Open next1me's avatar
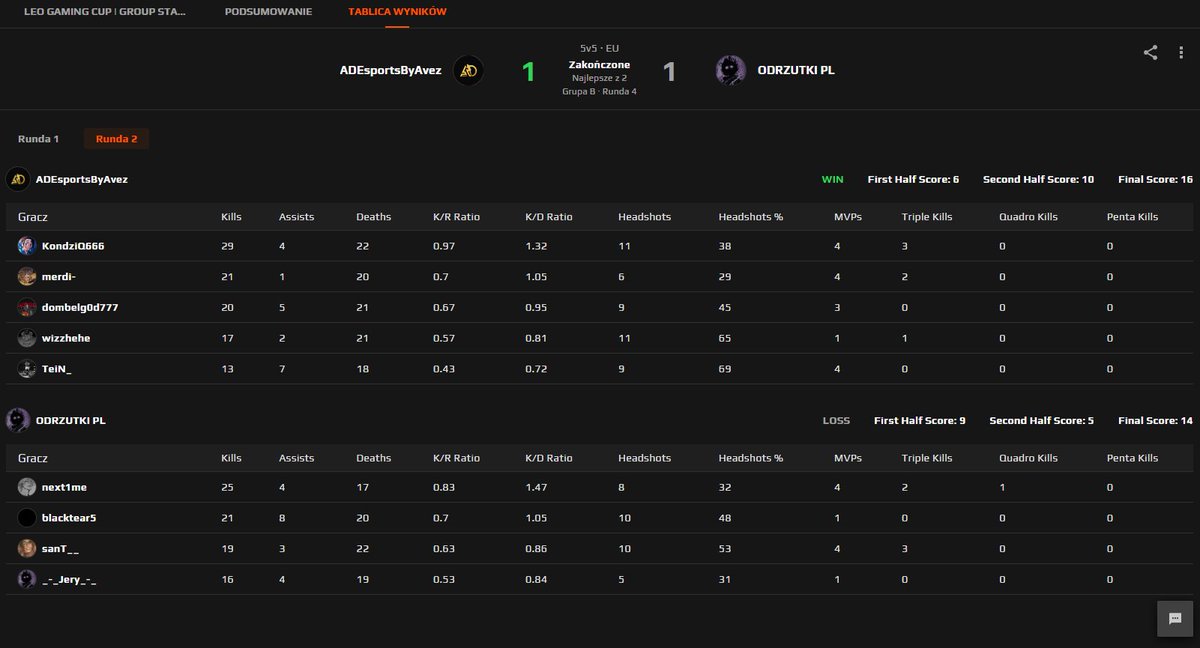This screenshot has height=648, width=1200. 25,487
